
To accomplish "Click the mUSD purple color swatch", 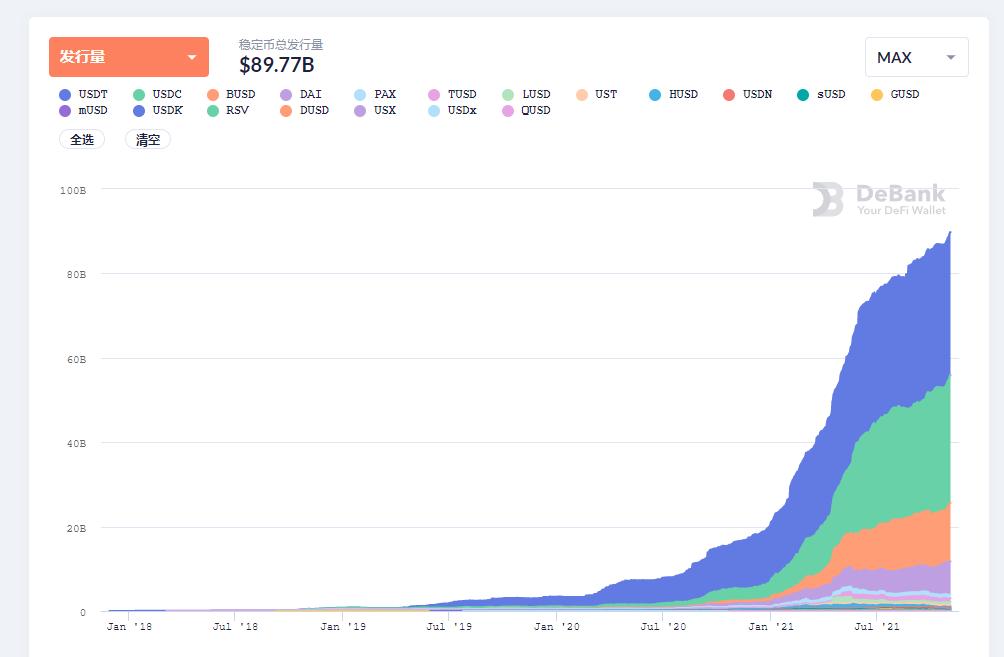I will (65, 111).
